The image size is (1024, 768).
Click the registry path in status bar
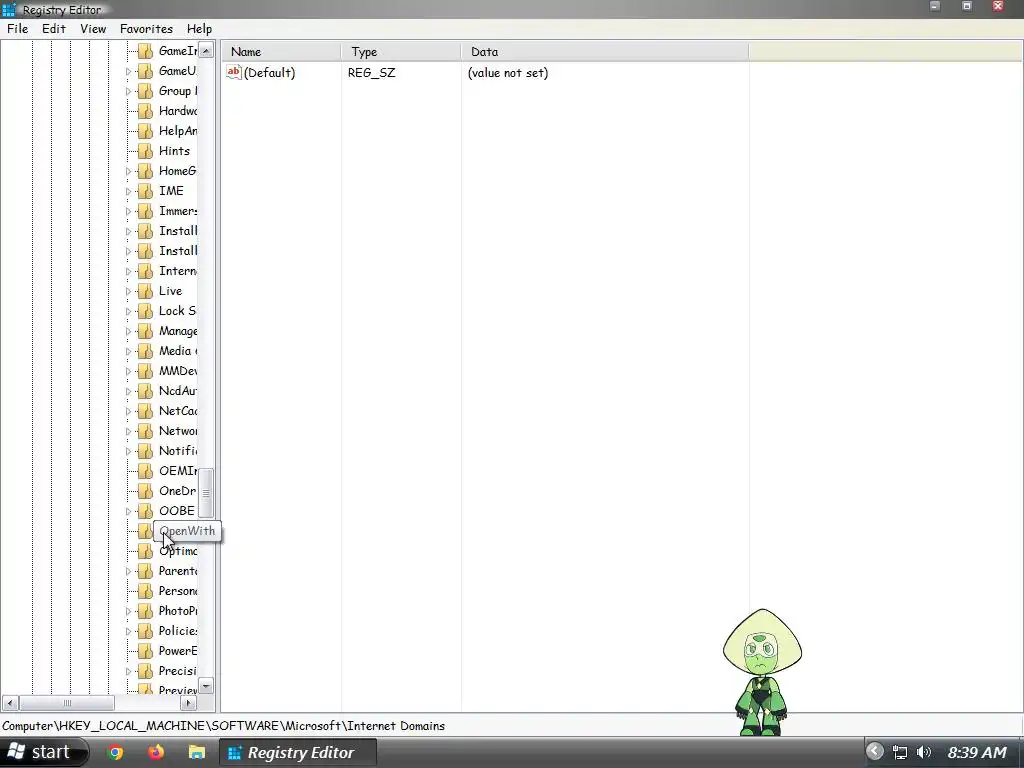pyautogui.click(x=223, y=726)
